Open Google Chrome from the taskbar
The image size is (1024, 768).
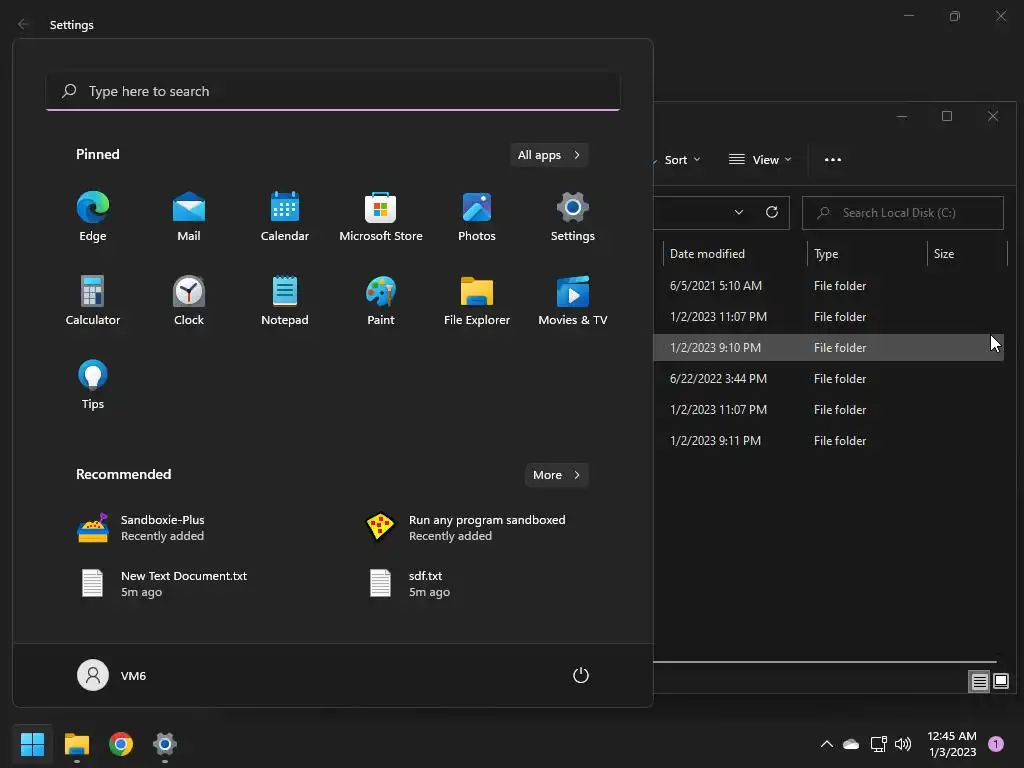tap(121, 744)
